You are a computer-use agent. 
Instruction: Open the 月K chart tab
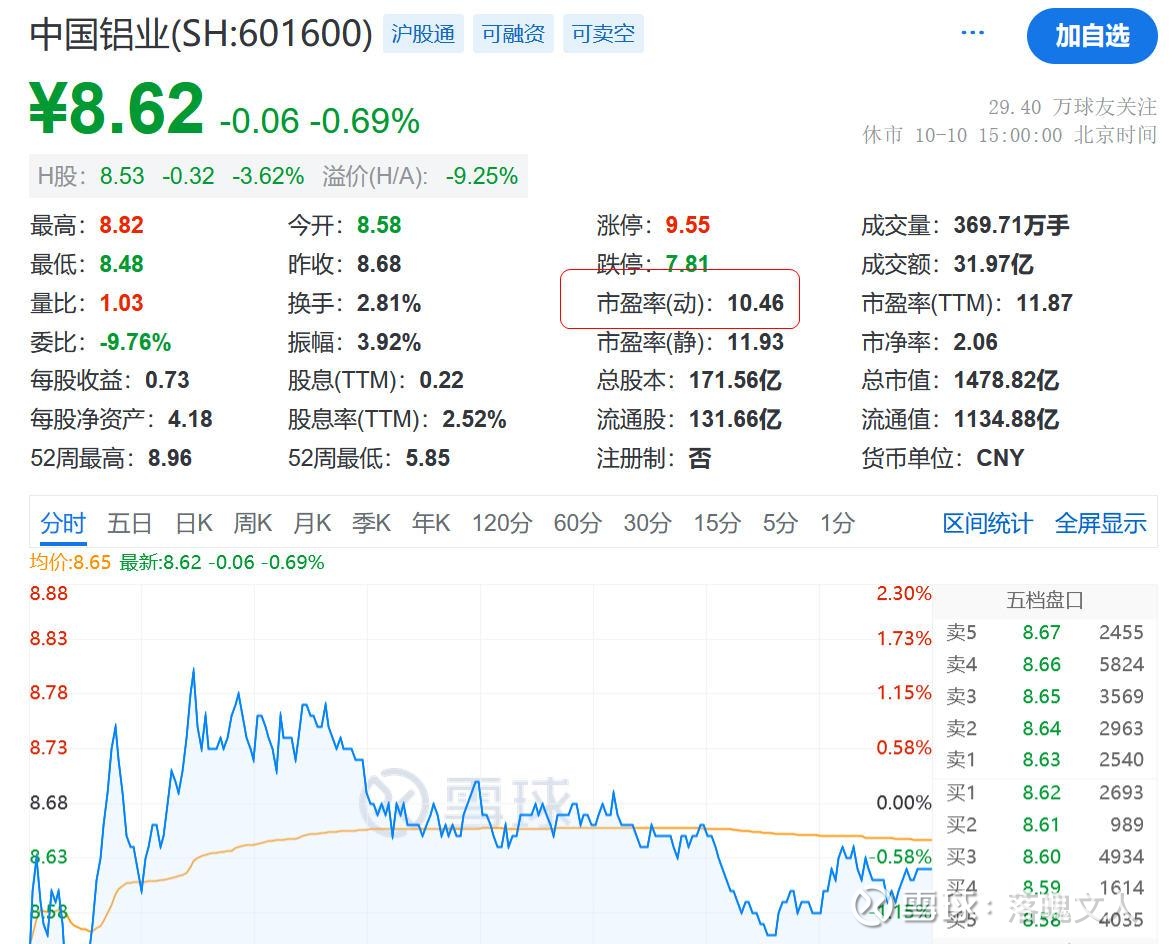pos(312,523)
